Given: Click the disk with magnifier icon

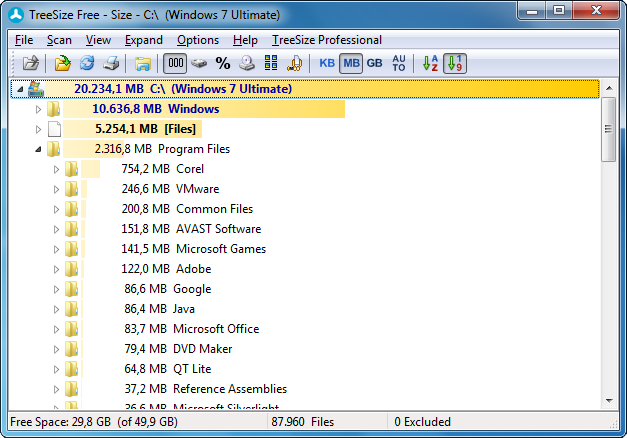Looking at the screenshot, I should tap(247, 63).
